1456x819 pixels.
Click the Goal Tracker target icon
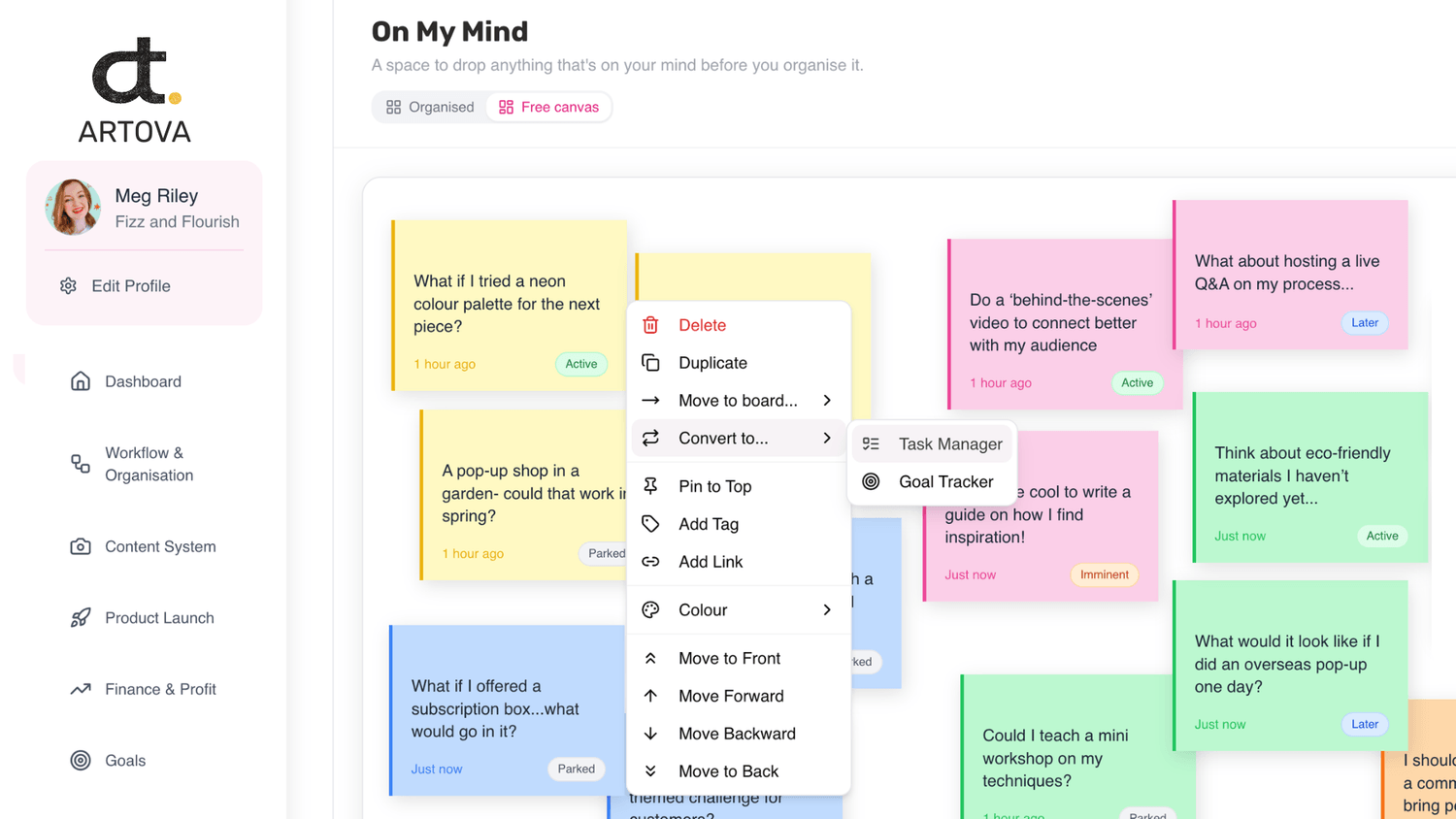(x=871, y=481)
